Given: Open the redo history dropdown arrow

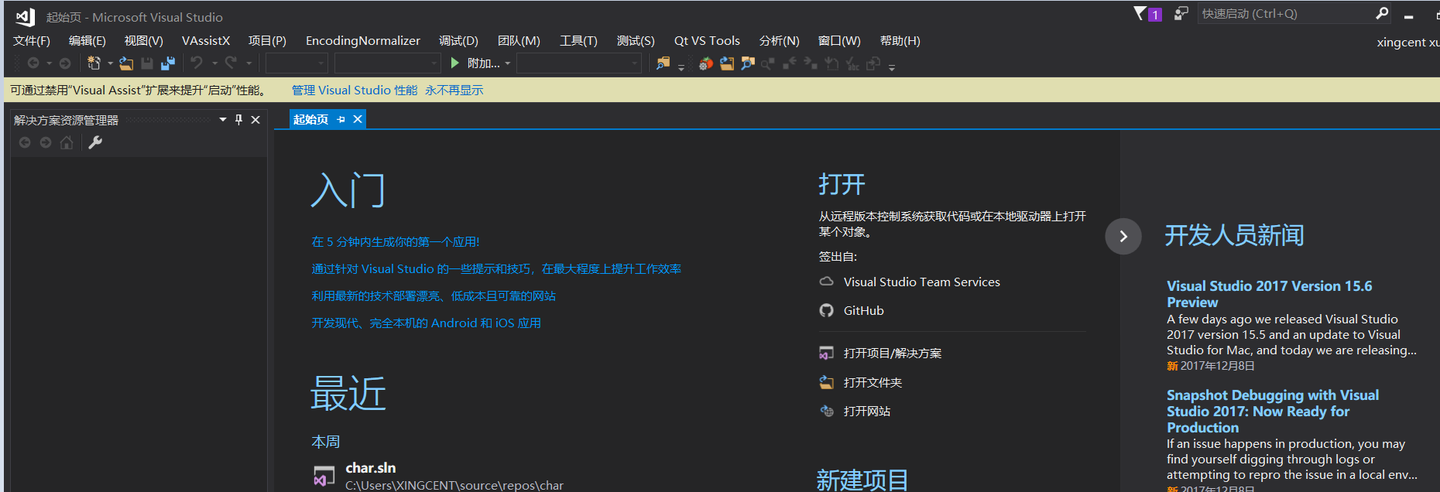Looking at the screenshot, I should [248, 63].
